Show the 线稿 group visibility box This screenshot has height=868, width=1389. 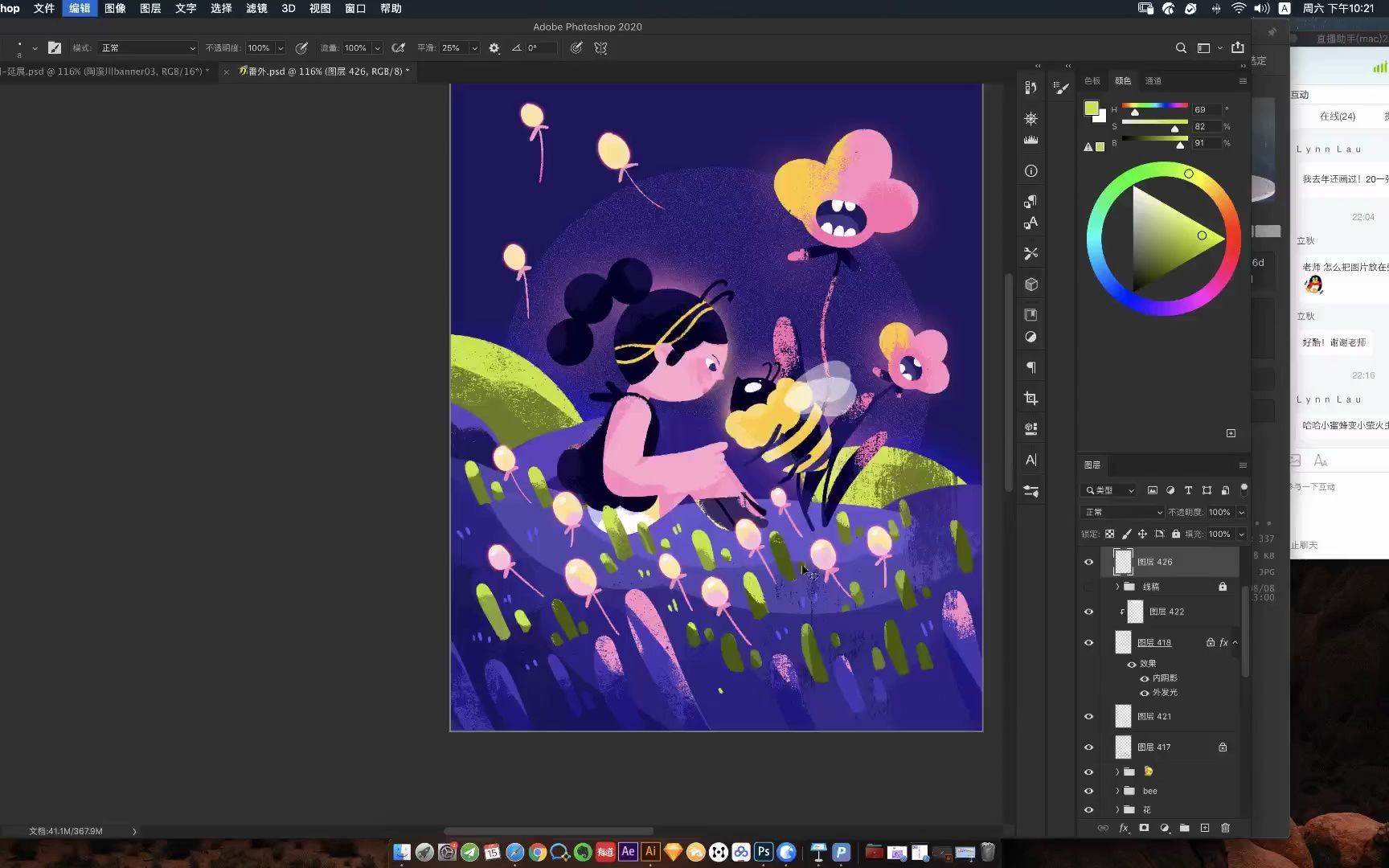click(x=1089, y=587)
